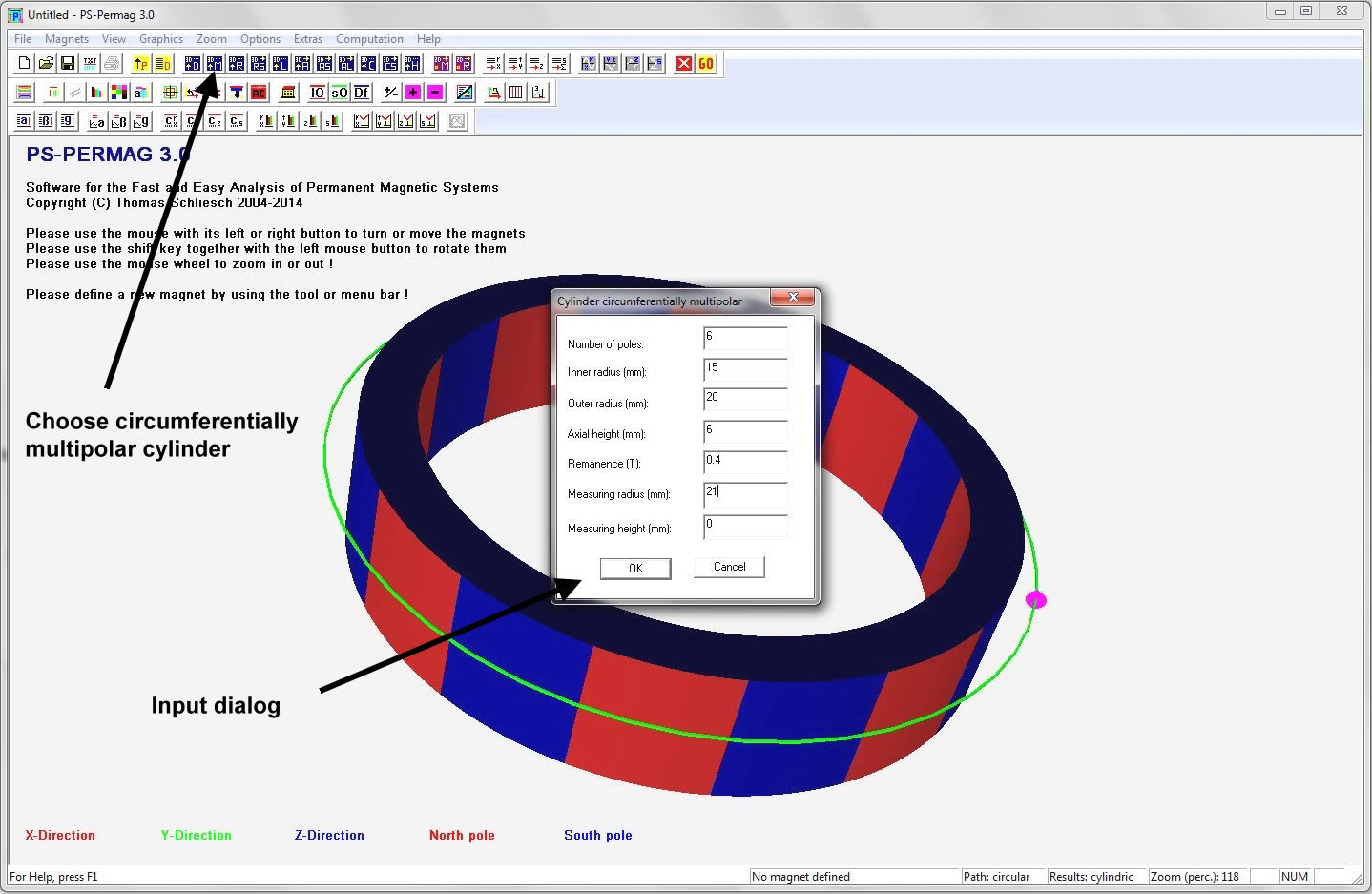Click the TXT export icon
The height and width of the screenshot is (894, 1372).
(90, 64)
